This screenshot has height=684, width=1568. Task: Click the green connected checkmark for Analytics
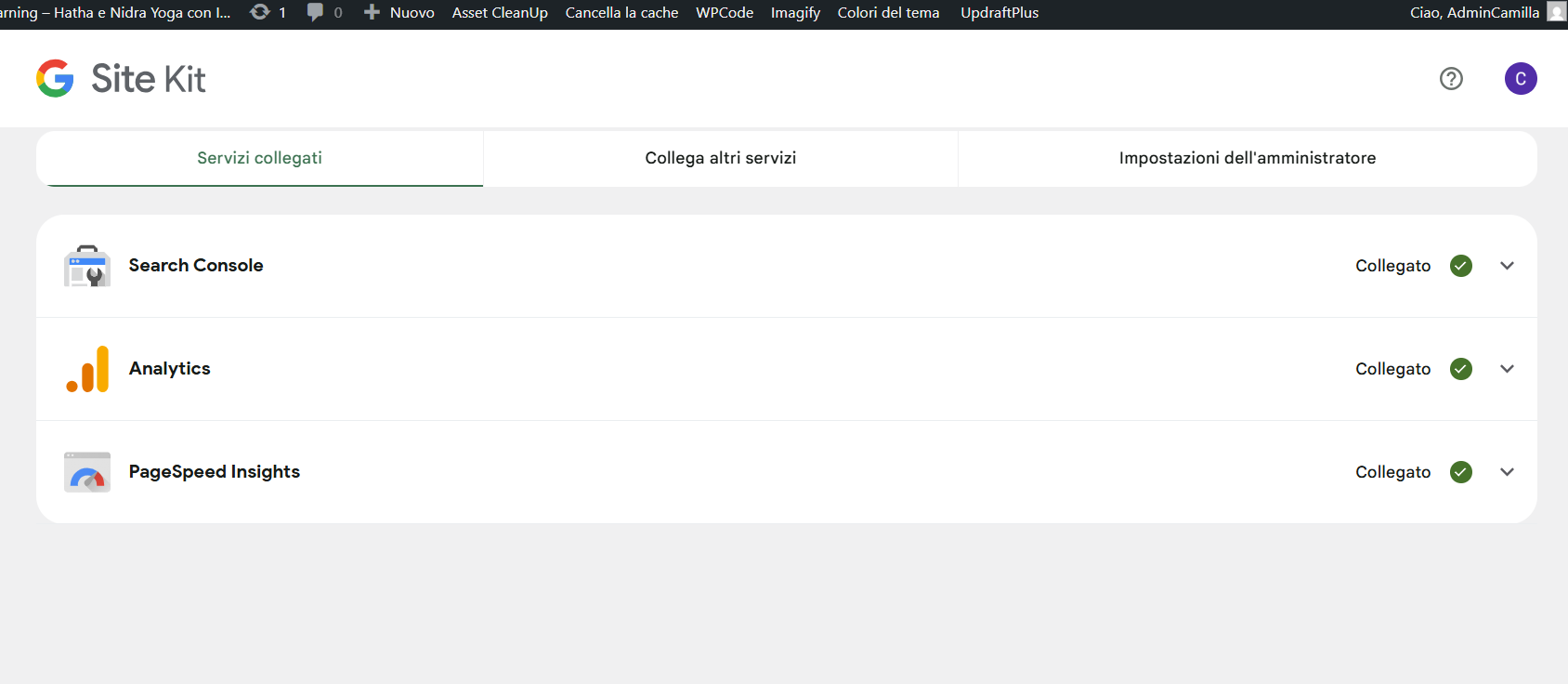tap(1461, 369)
